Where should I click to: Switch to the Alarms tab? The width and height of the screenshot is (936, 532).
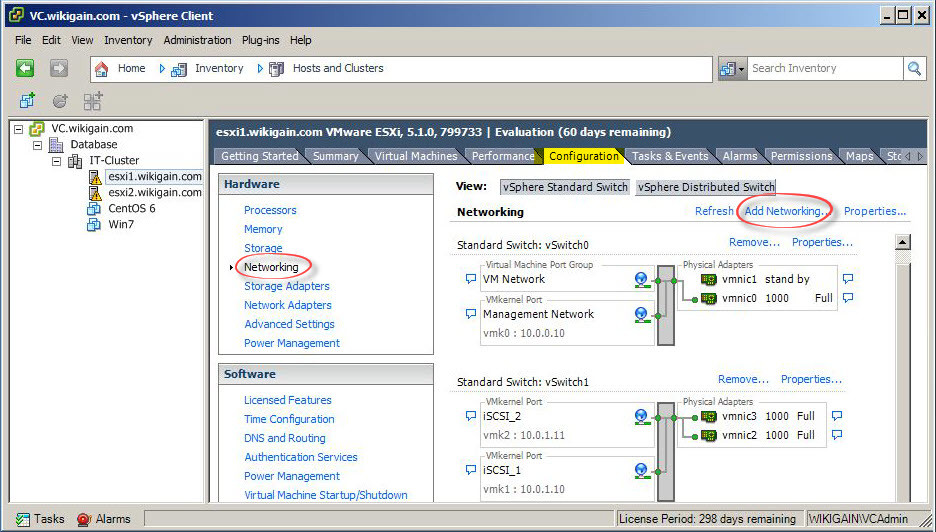(x=740, y=156)
